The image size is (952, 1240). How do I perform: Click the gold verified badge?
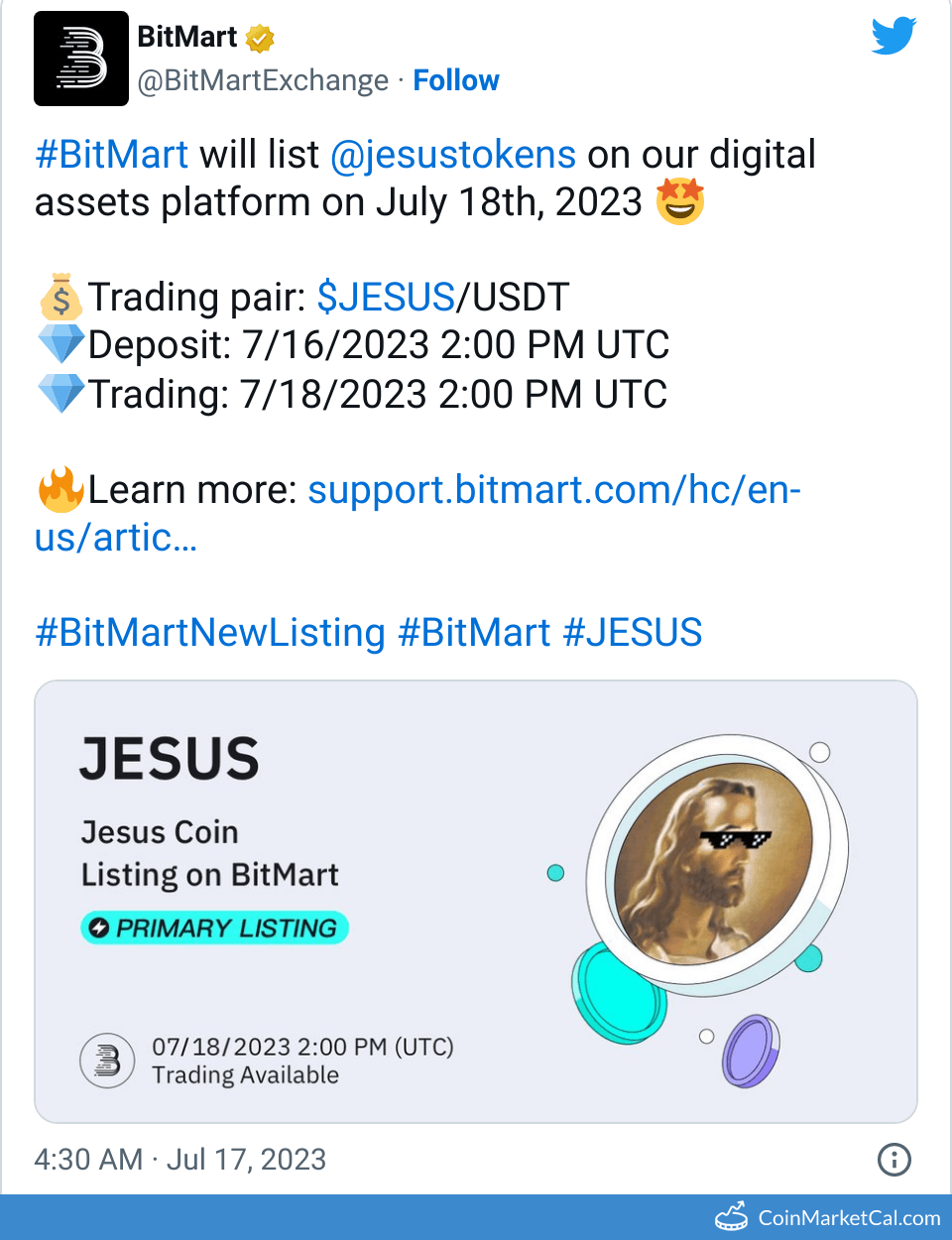click(259, 39)
